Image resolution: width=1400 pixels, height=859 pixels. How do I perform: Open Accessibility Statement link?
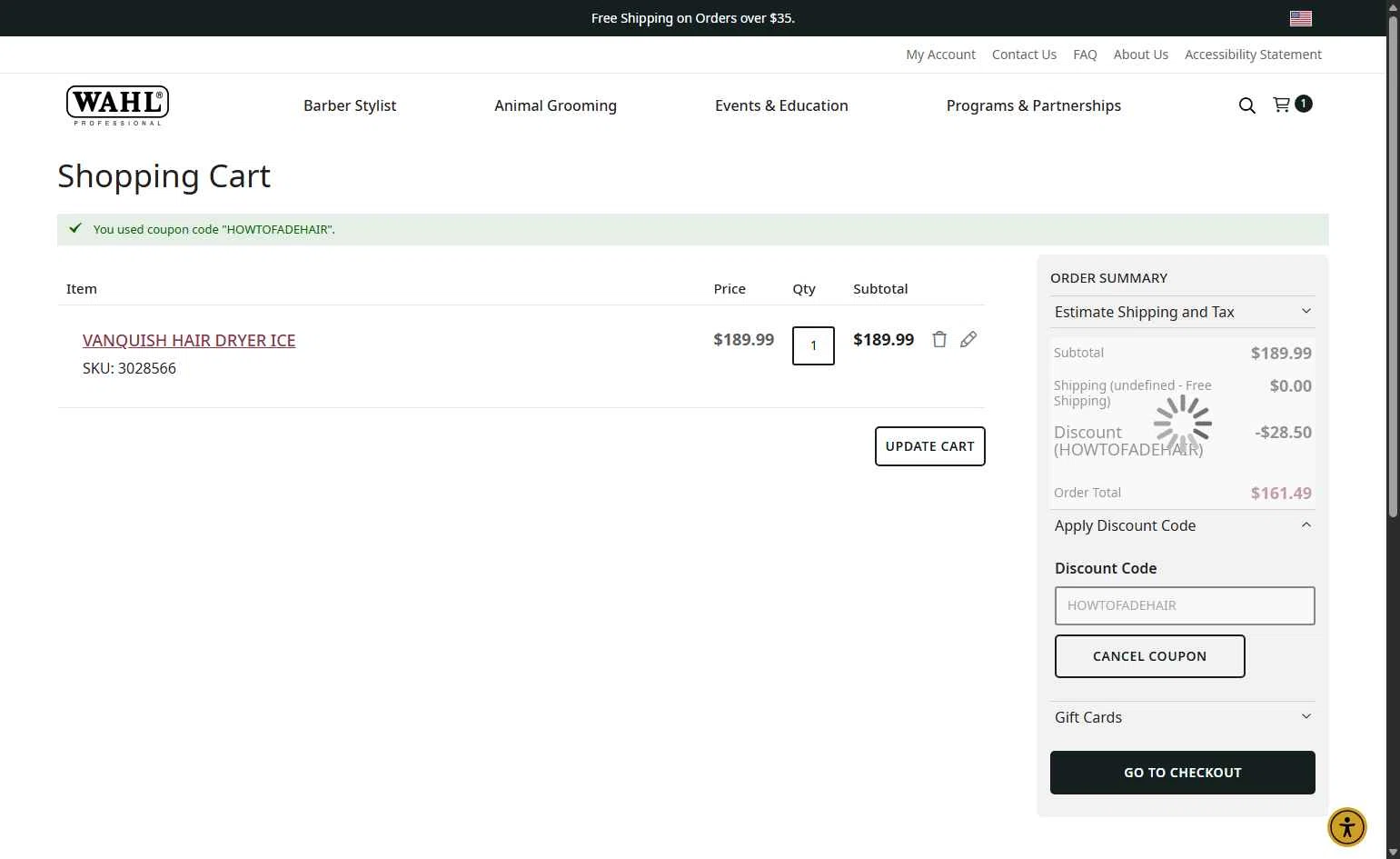tap(1253, 55)
